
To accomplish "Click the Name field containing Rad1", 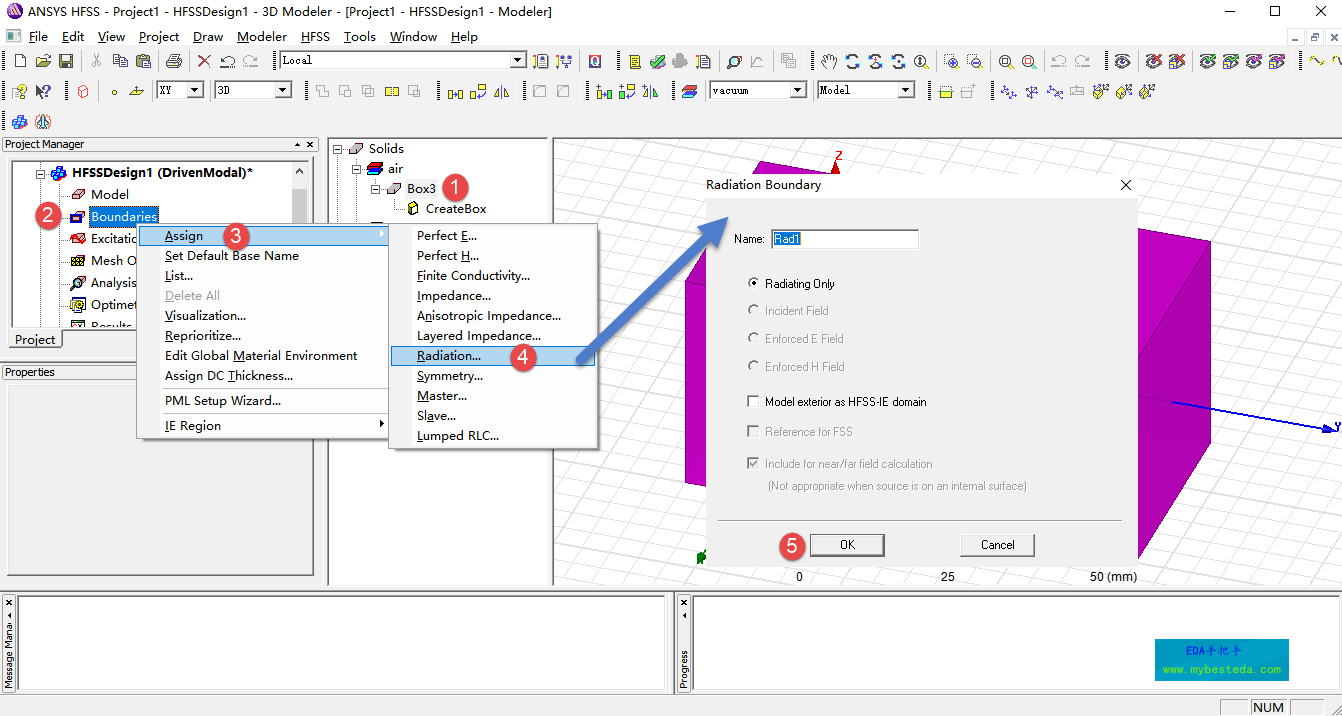I will [x=844, y=239].
